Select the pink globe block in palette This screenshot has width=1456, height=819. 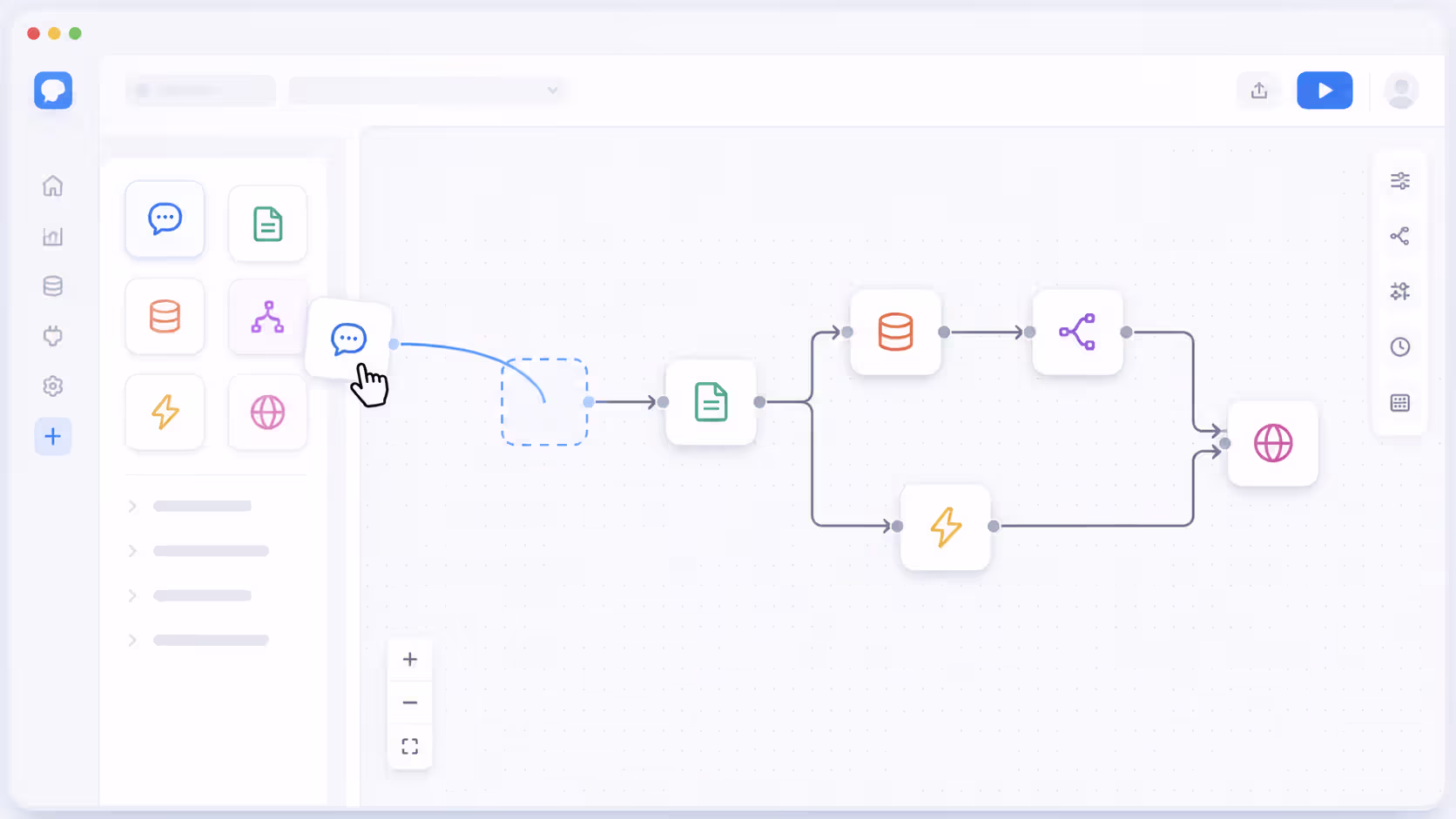click(x=267, y=412)
